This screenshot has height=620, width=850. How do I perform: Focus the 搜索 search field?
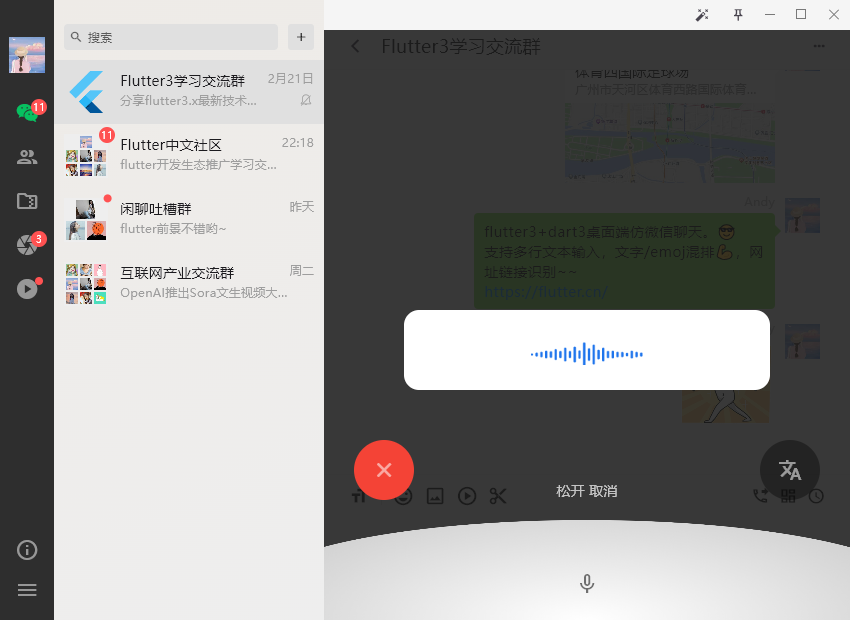point(171,37)
